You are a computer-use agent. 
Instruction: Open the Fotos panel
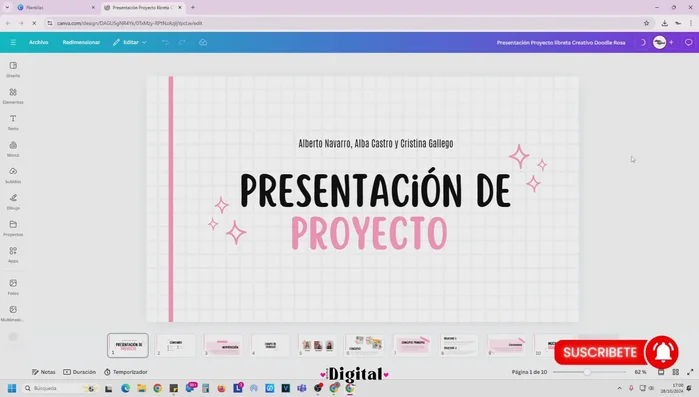point(13,286)
